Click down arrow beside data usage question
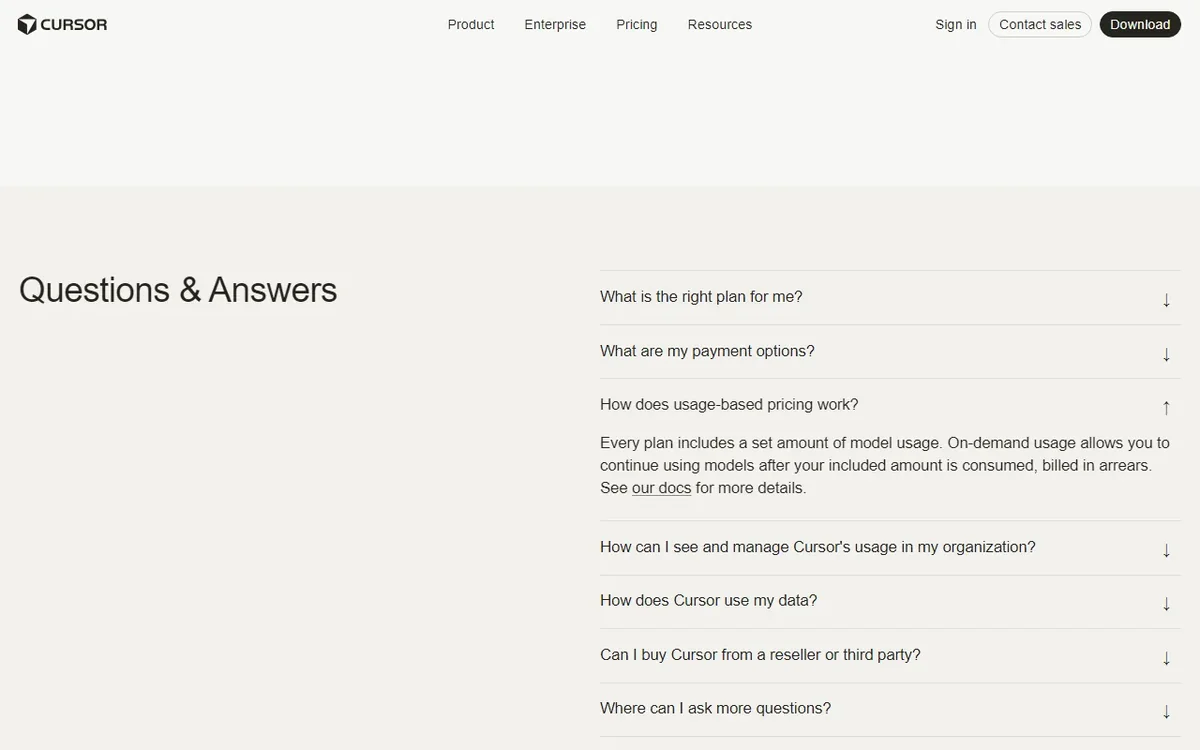Viewport: 1200px width, 750px height. pos(1166,604)
